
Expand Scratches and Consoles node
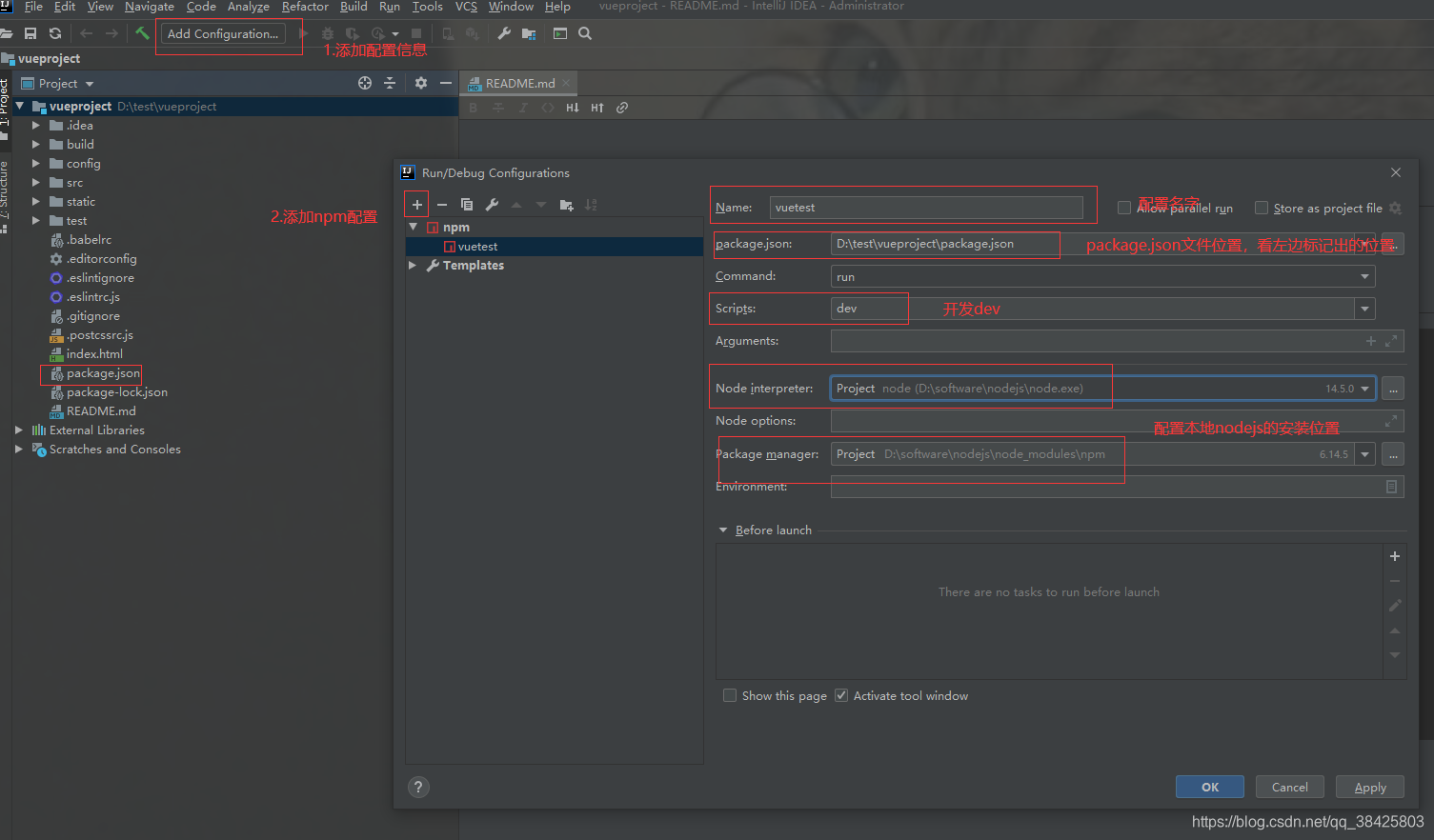coord(18,449)
